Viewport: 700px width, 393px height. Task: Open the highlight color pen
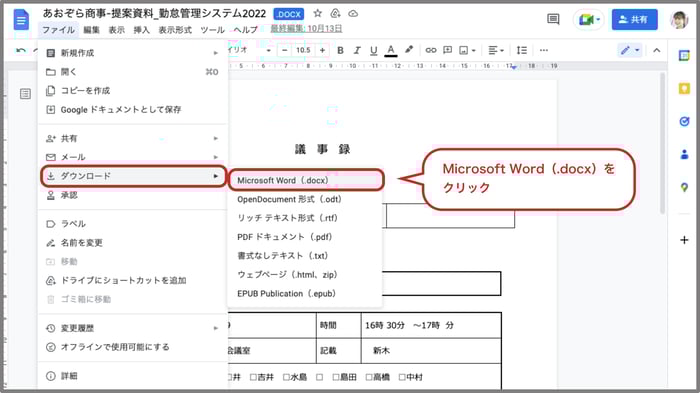[408, 50]
